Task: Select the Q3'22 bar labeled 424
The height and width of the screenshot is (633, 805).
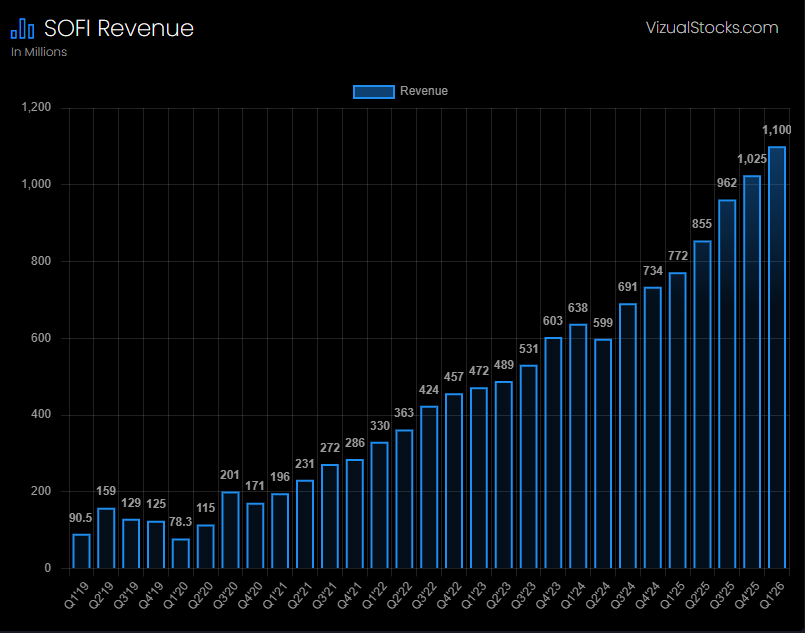Action: (x=429, y=488)
